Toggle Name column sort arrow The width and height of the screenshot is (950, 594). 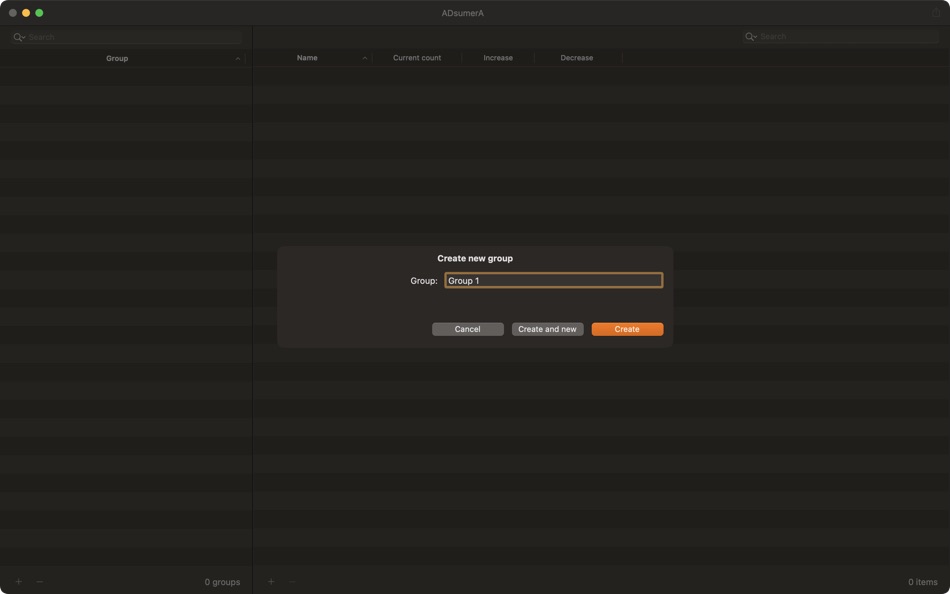point(365,58)
